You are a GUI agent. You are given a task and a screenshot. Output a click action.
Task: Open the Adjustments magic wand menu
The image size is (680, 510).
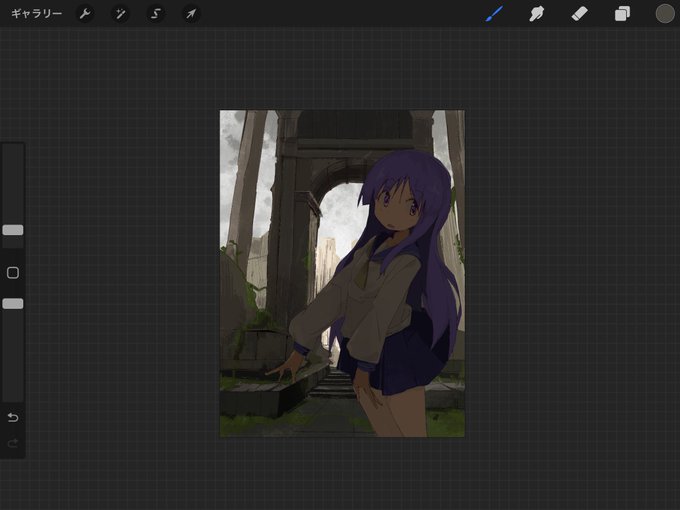(120, 14)
